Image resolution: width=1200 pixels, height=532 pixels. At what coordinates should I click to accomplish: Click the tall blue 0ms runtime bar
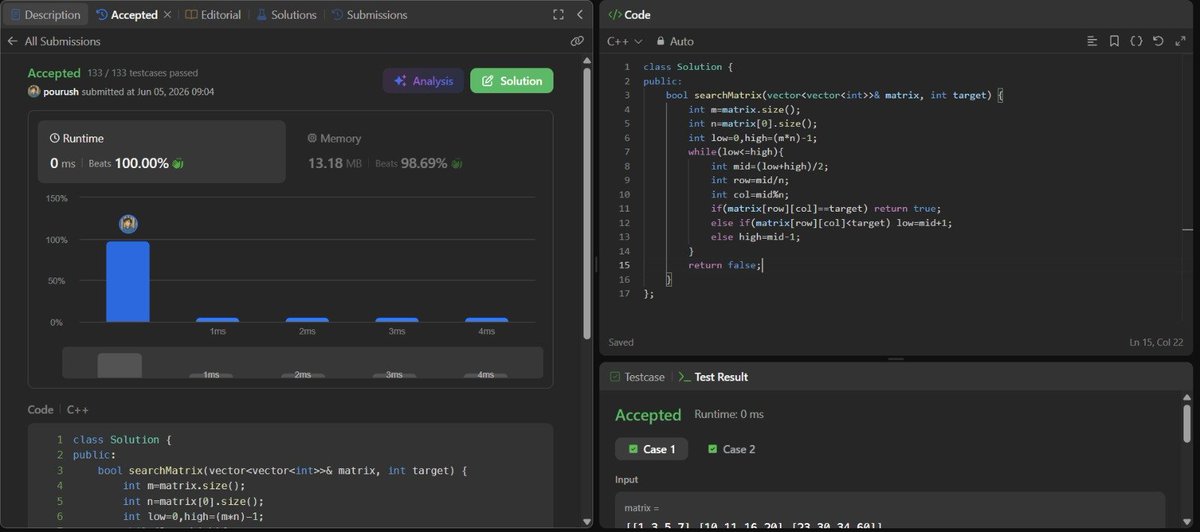click(x=128, y=281)
